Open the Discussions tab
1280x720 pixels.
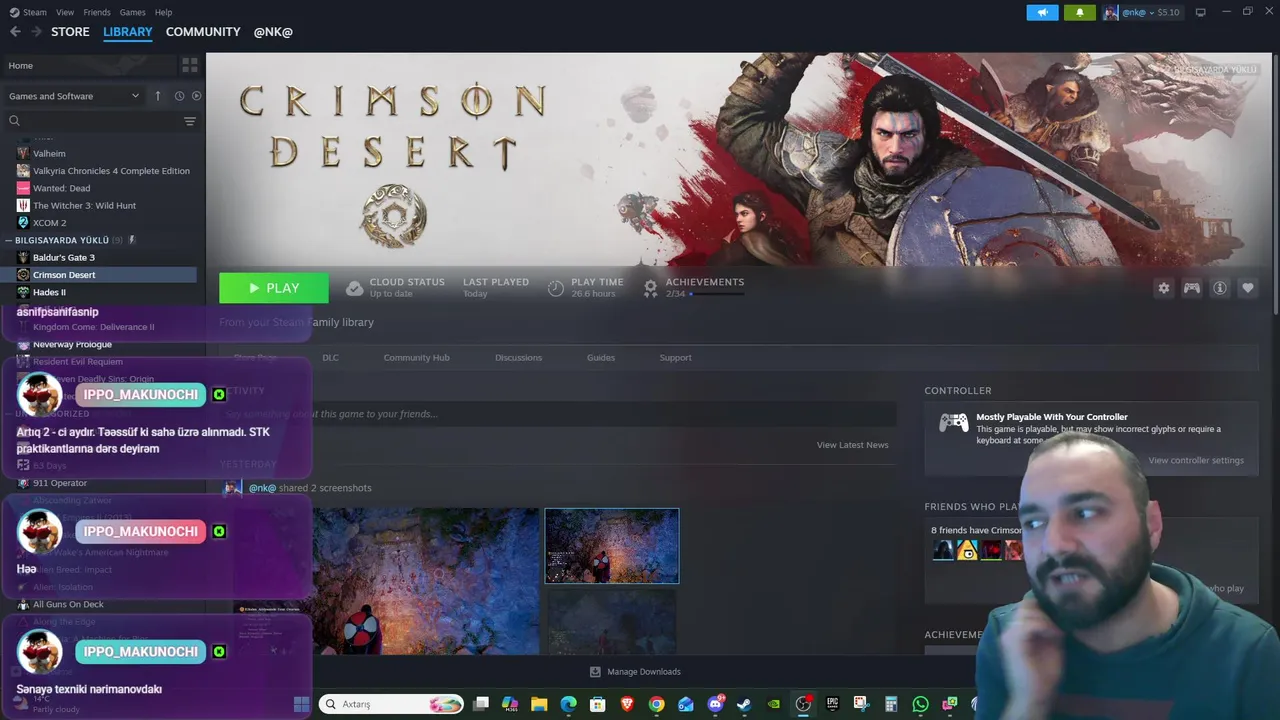[x=518, y=357]
